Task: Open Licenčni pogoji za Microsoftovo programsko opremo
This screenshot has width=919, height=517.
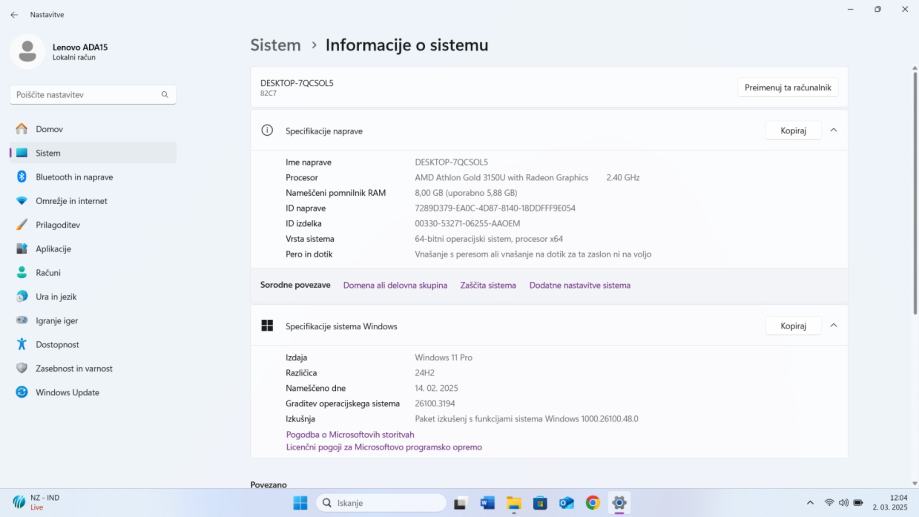Action: click(x=384, y=447)
